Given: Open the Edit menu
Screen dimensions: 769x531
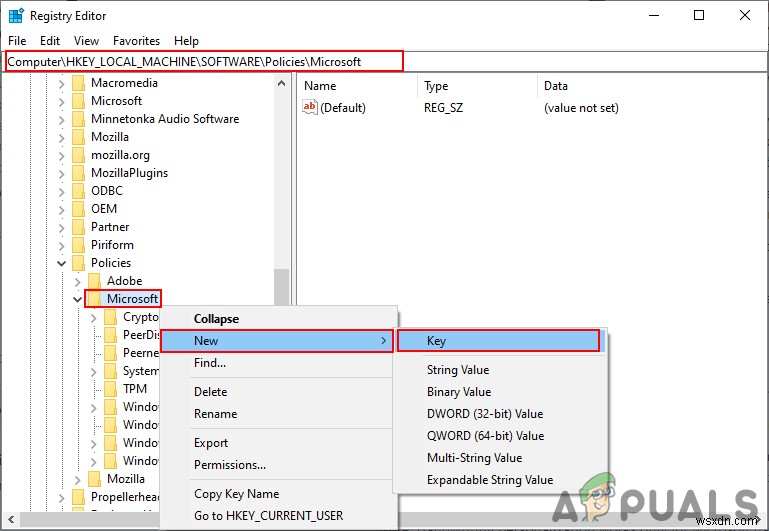Looking at the screenshot, I should [50, 41].
